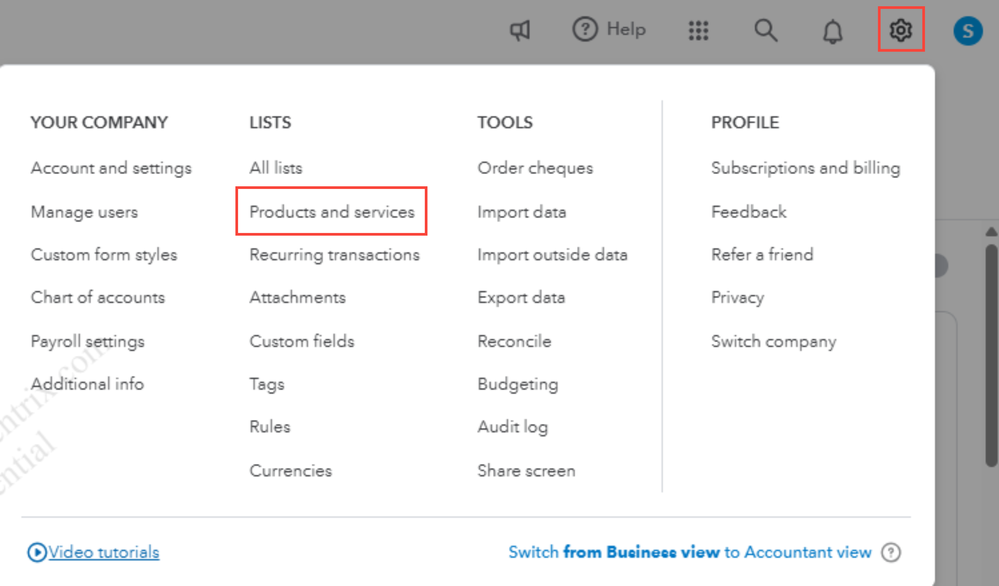This screenshot has height=586, width=999.
Task: Open Chart of accounts
Action: (97, 297)
